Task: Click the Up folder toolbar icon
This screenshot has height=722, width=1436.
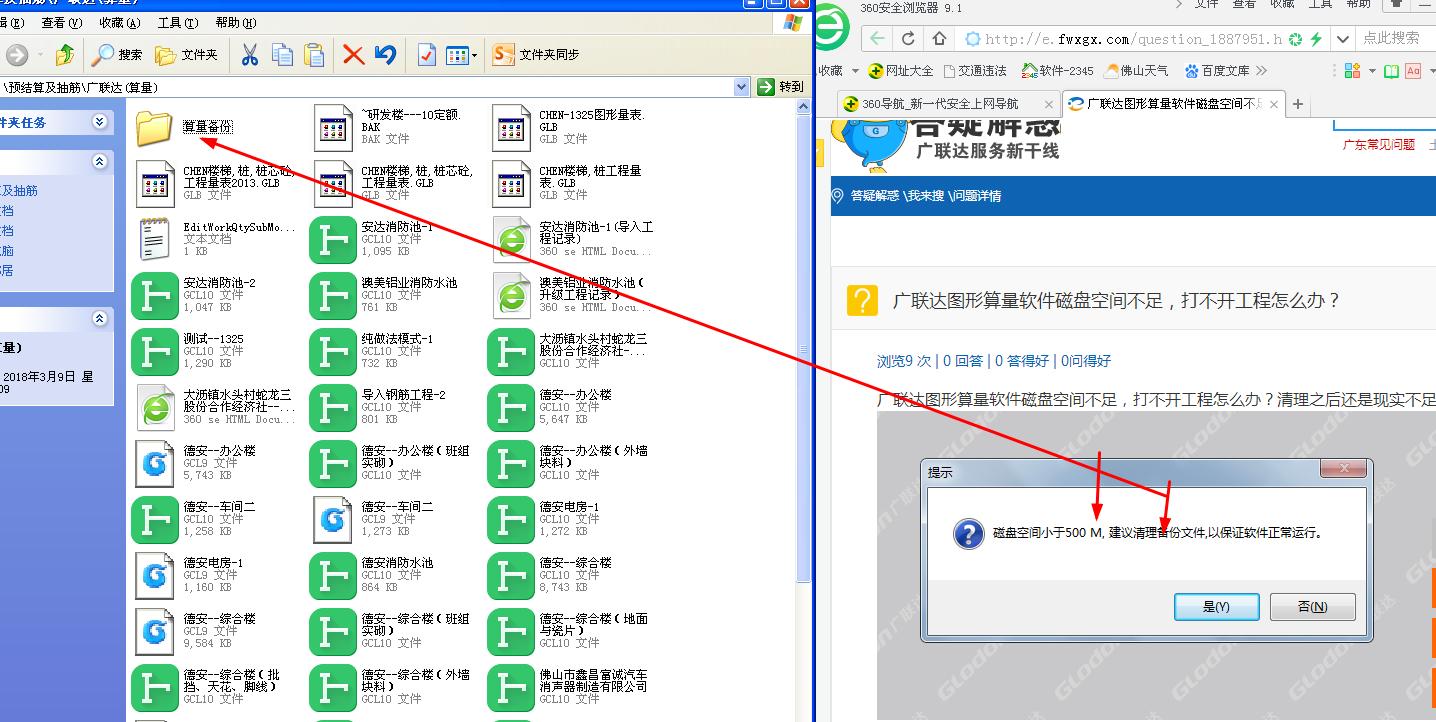Action: coord(65,54)
